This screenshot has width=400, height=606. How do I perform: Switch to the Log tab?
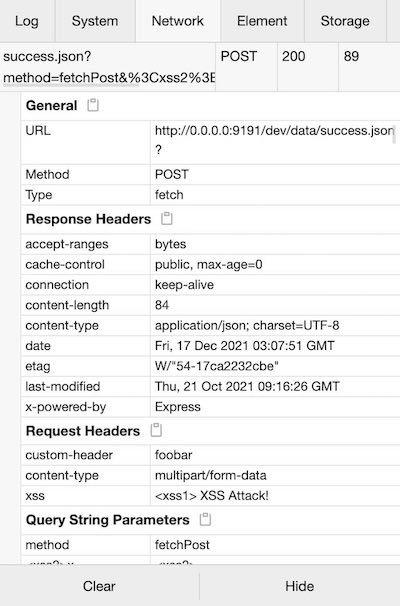coord(27,21)
